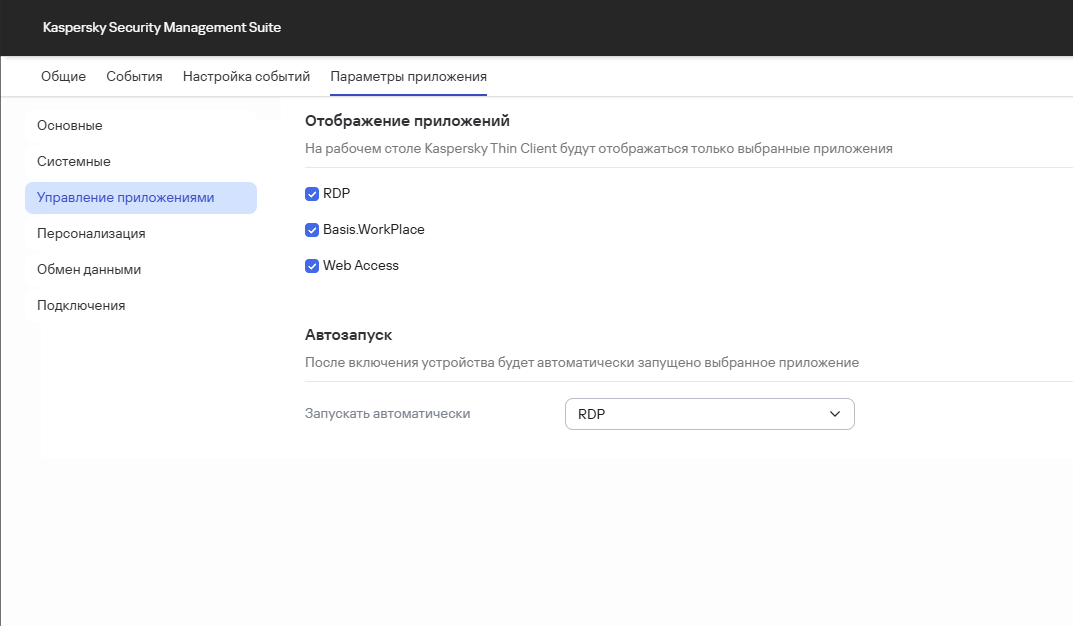Switch to the Общие tab
This screenshot has height=626, width=1073.
click(63, 77)
